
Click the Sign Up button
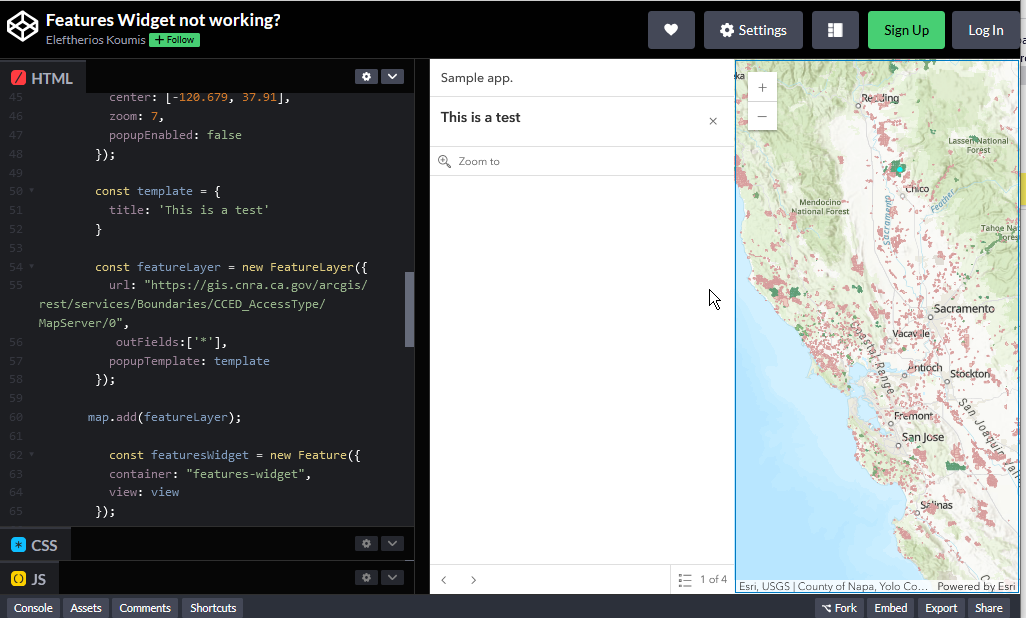(906, 29)
